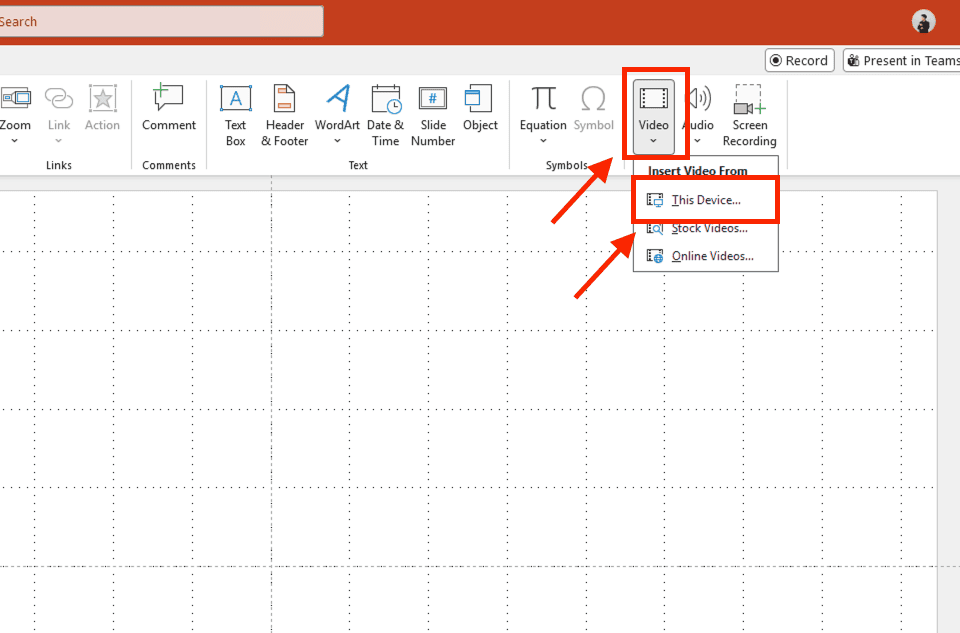The height and width of the screenshot is (633, 960).
Task: Choose Stock Videos menu entry
Action: click(705, 228)
